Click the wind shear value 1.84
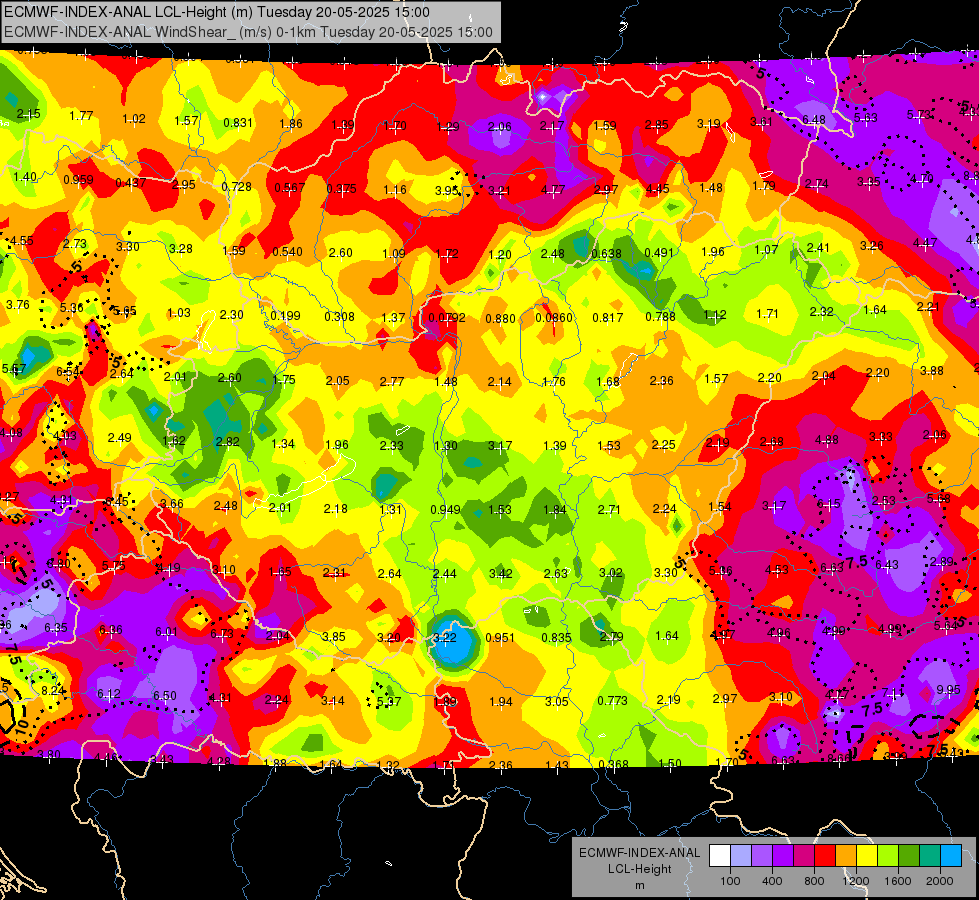Screen dimensions: 979x900 pyautogui.click(x=554, y=510)
